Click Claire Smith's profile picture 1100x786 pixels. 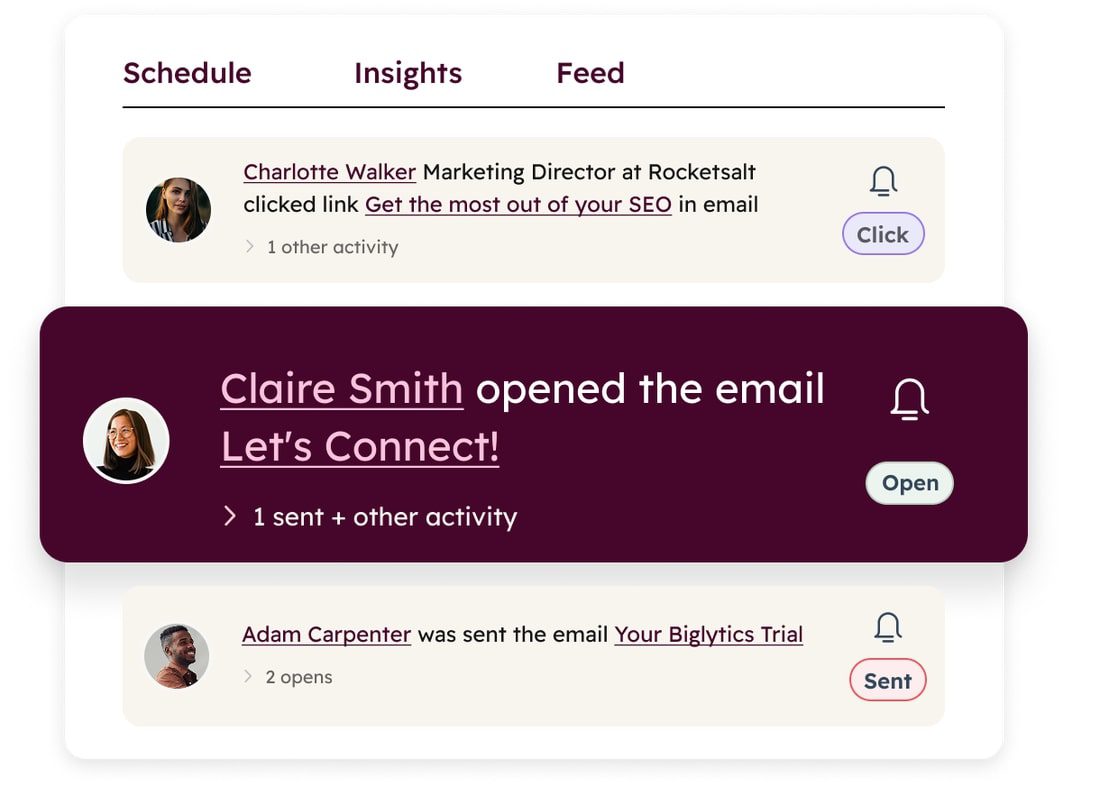click(x=127, y=440)
